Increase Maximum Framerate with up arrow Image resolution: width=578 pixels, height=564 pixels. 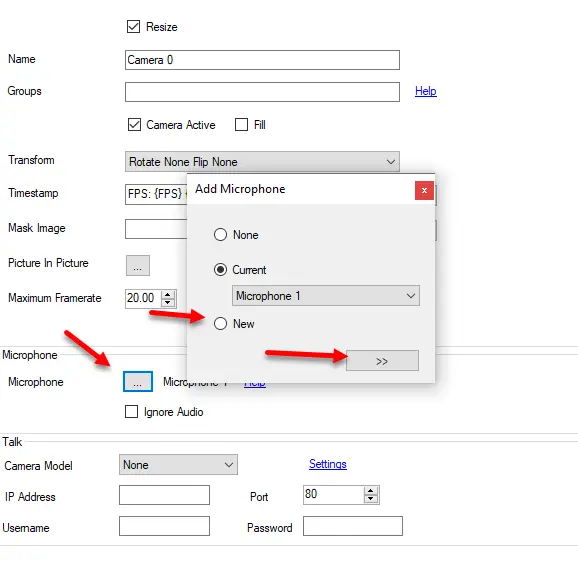click(x=168, y=295)
